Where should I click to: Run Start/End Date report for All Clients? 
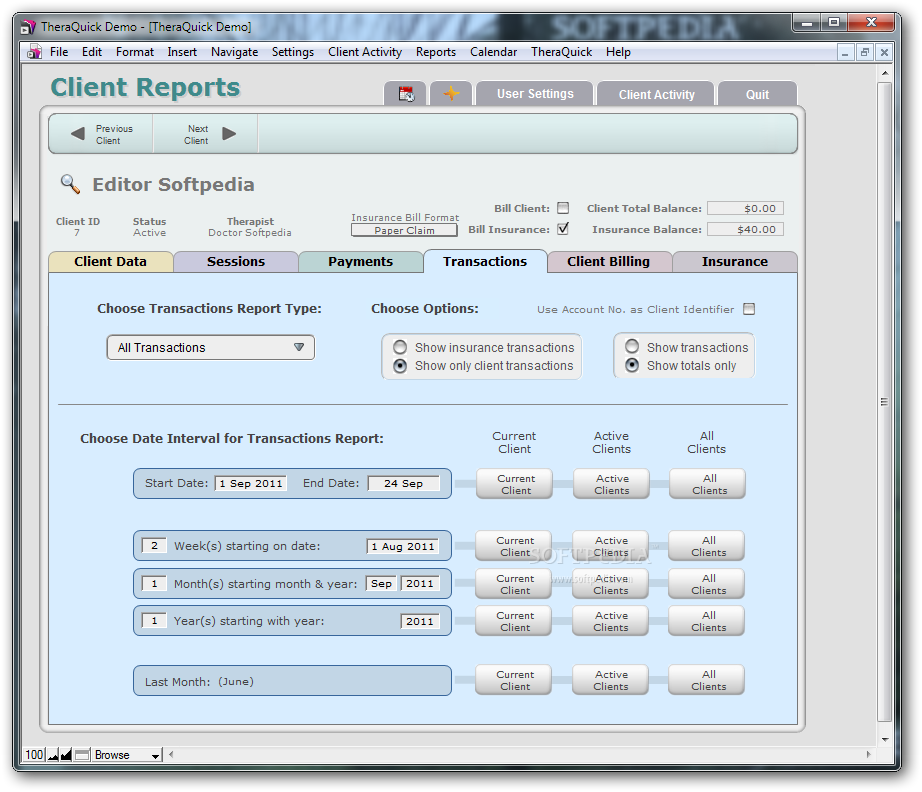(709, 484)
